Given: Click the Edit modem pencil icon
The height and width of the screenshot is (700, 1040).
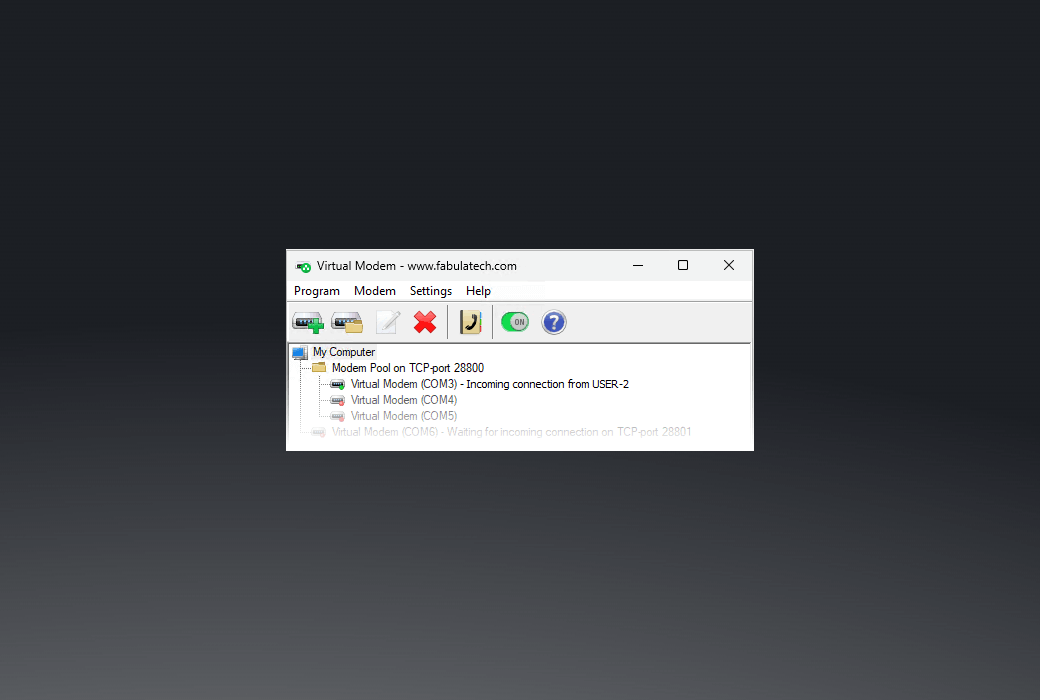Looking at the screenshot, I should 387,322.
